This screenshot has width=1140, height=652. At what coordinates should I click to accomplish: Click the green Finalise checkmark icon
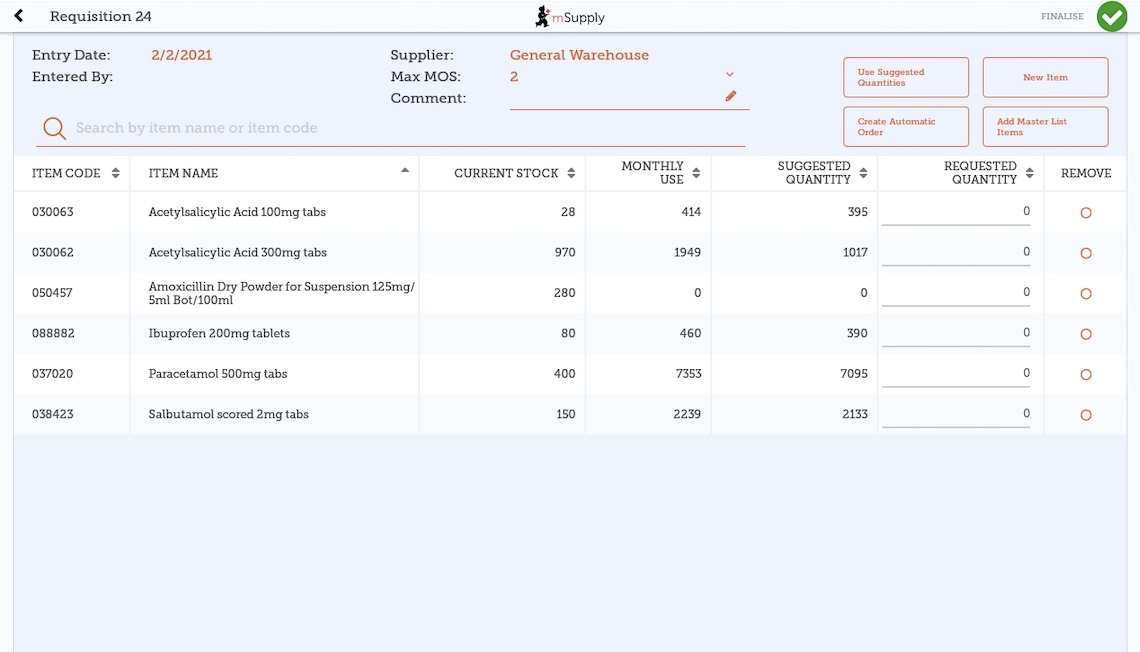click(1111, 16)
